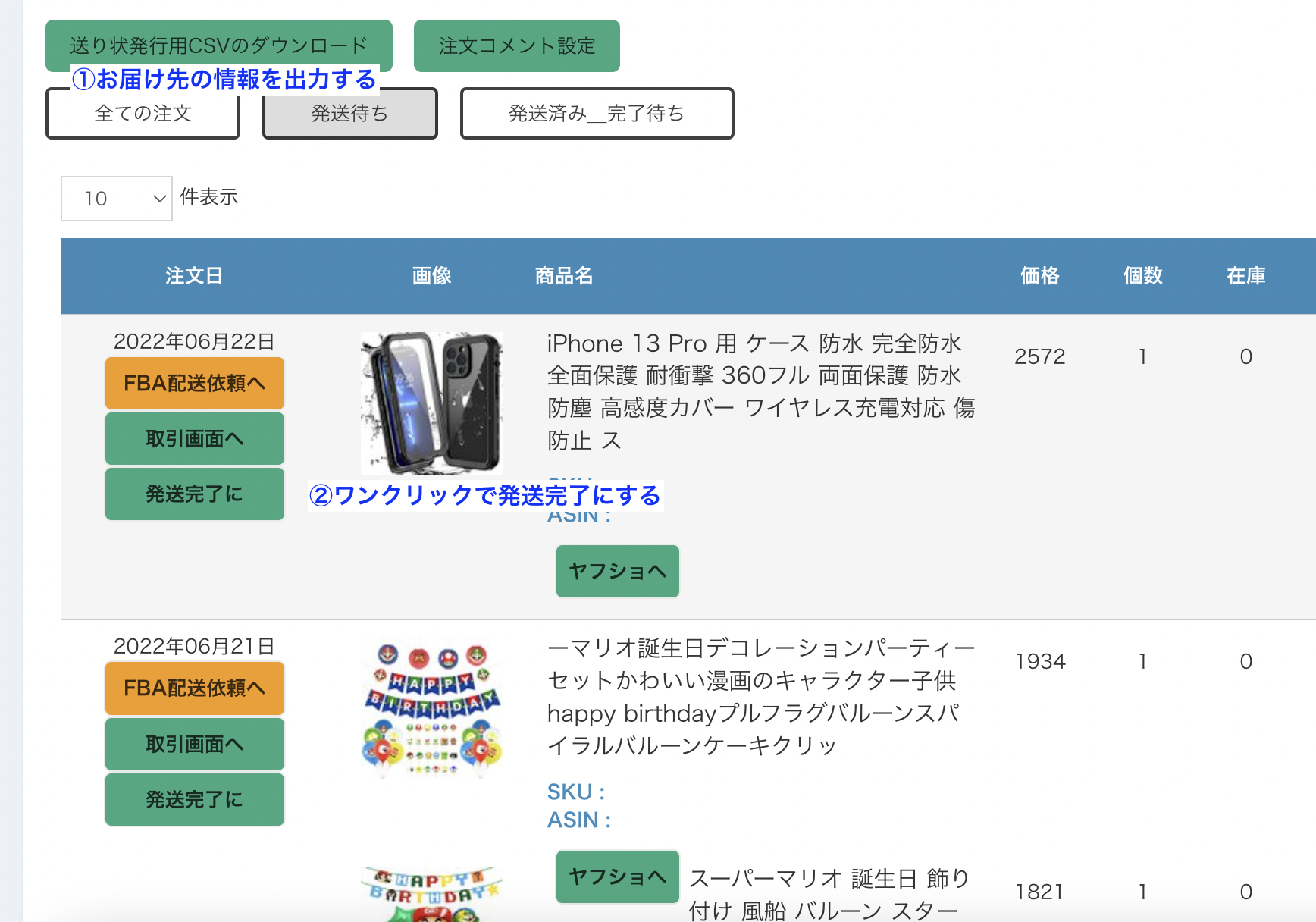Viewport: 1316px width, 922px height.
Task: Select price 1934 cell
Action: coord(1040,661)
